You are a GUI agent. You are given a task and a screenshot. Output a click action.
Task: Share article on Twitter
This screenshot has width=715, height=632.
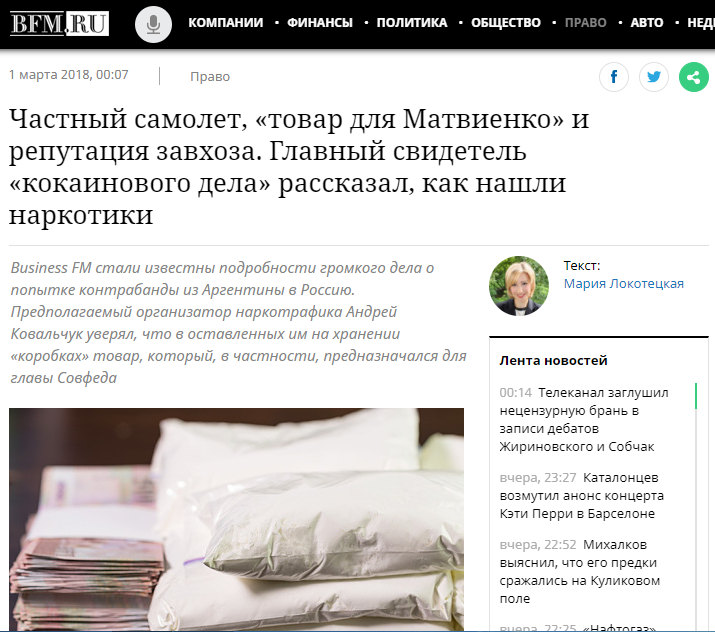click(x=653, y=77)
